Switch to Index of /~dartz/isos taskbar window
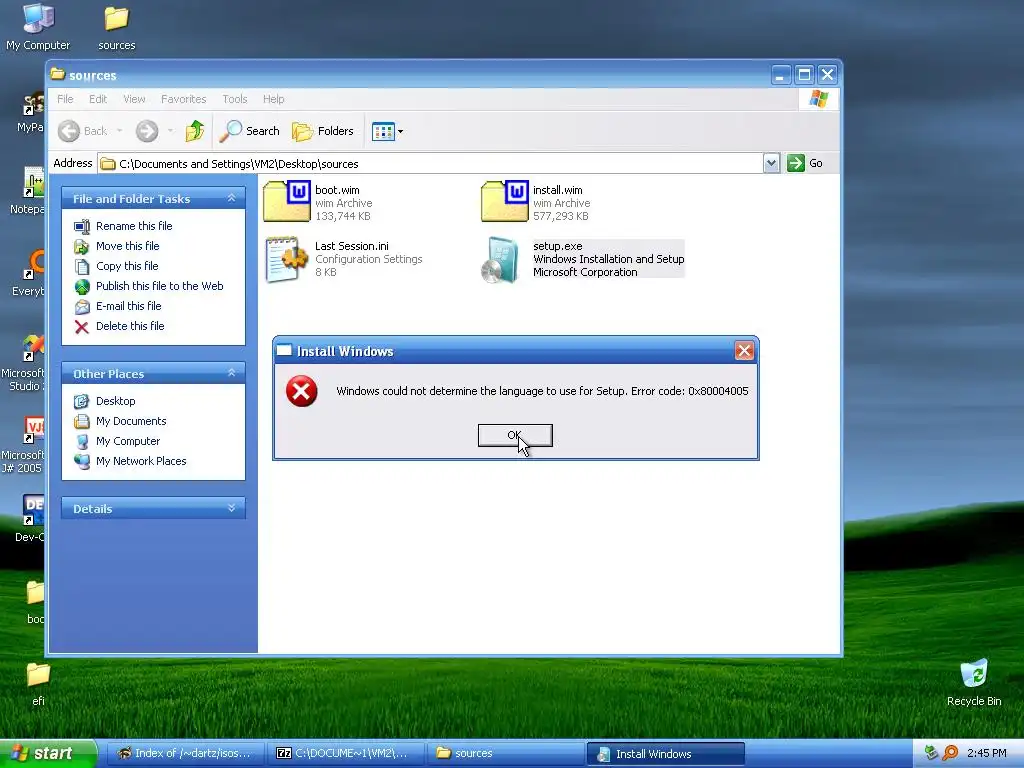This screenshot has width=1024, height=768. pyautogui.click(x=185, y=754)
